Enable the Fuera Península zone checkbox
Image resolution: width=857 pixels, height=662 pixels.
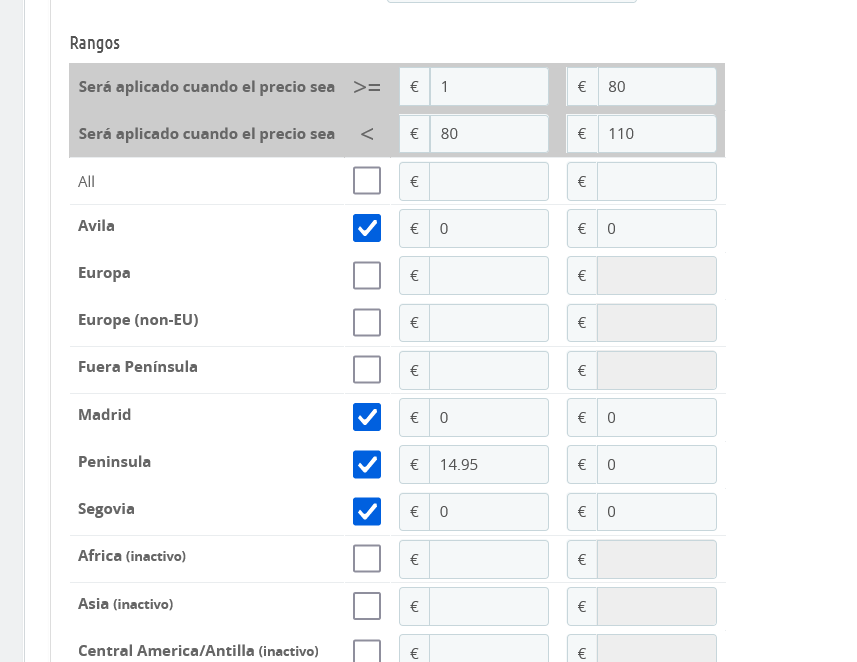367,370
